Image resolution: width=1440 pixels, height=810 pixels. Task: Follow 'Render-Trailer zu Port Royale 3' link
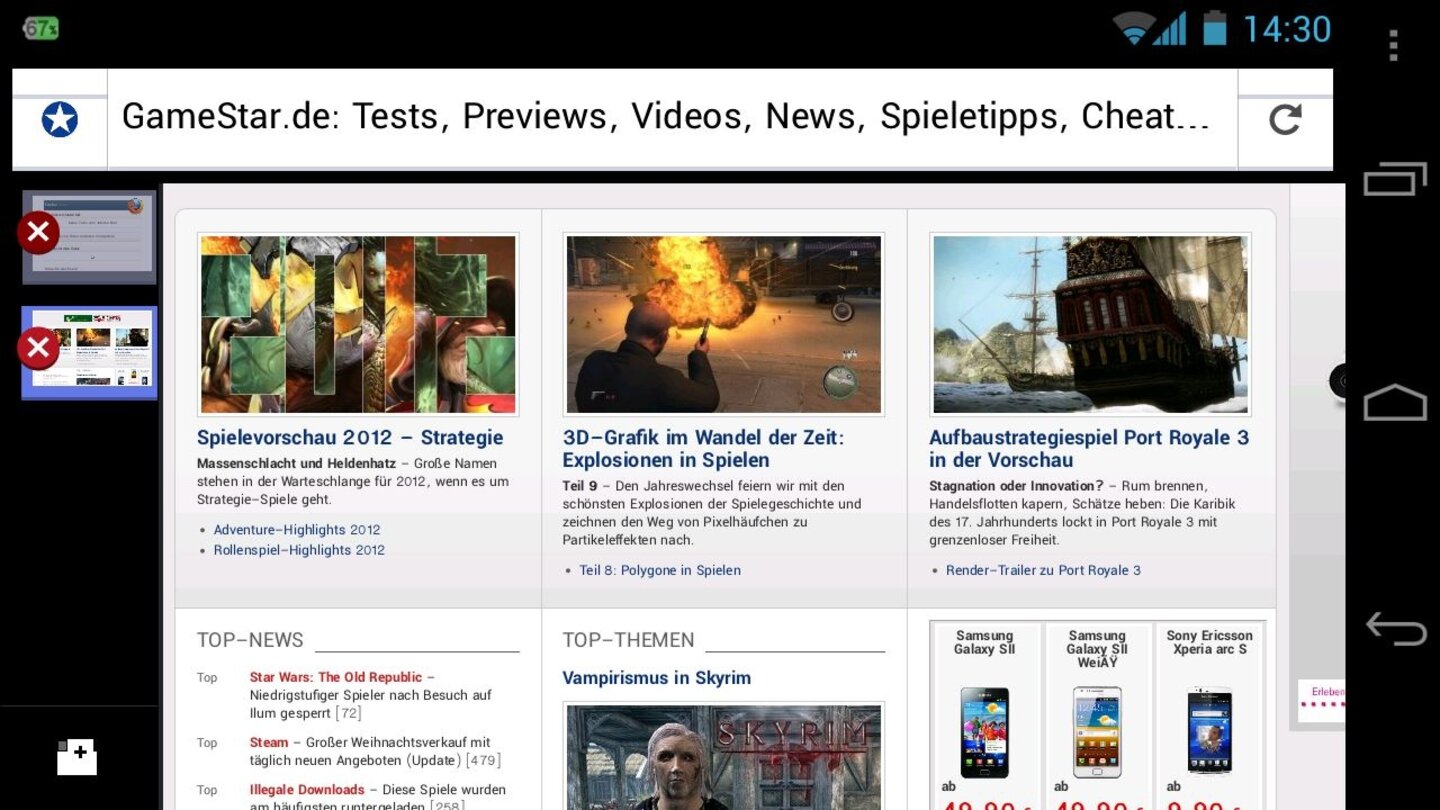pos(1043,570)
